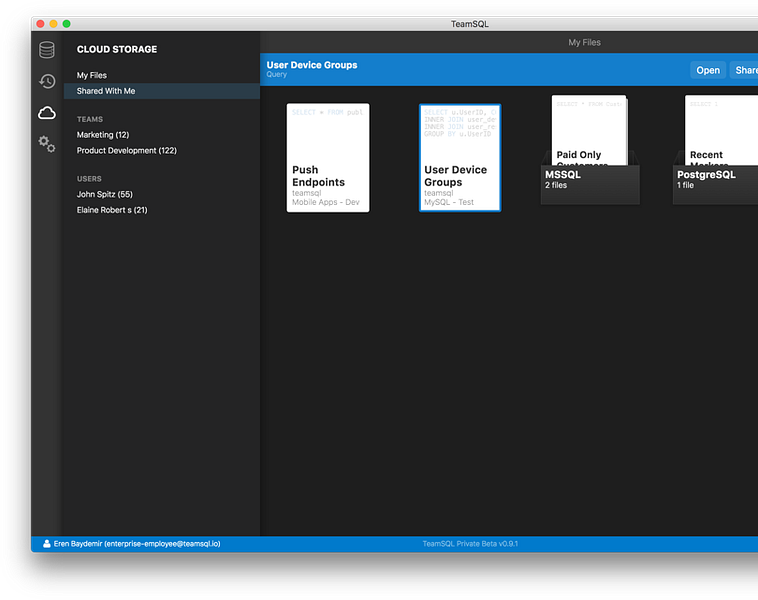Click the My Files tab header
The height and width of the screenshot is (600, 758).
[584, 43]
